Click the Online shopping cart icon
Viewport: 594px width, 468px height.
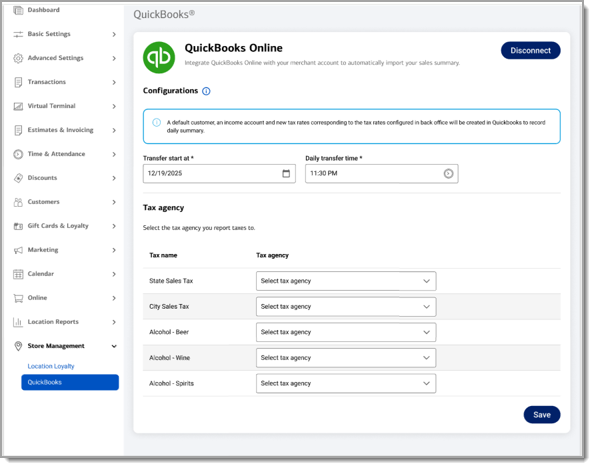[18, 298]
